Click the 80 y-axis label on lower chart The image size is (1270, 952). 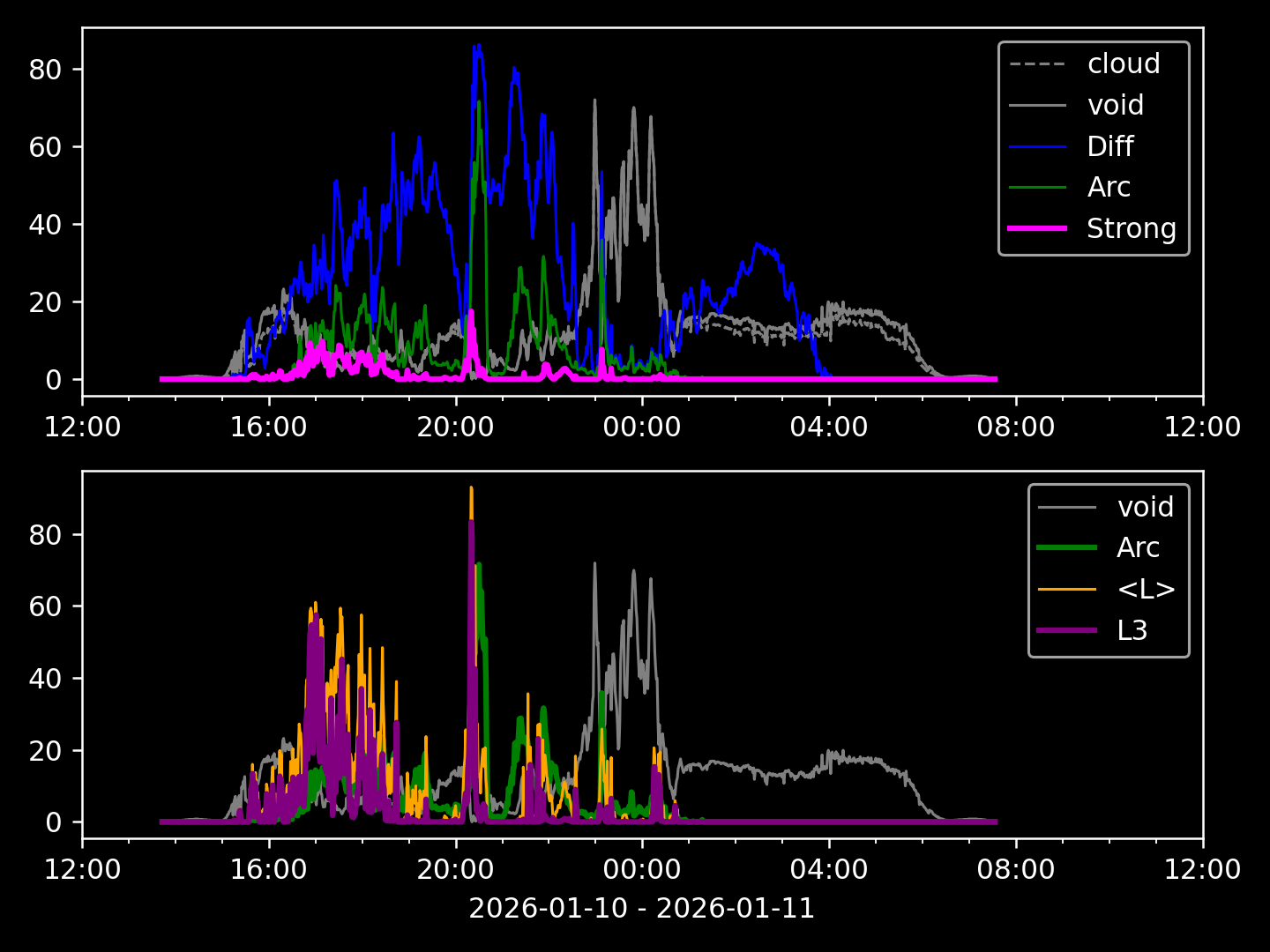click(x=44, y=535)
